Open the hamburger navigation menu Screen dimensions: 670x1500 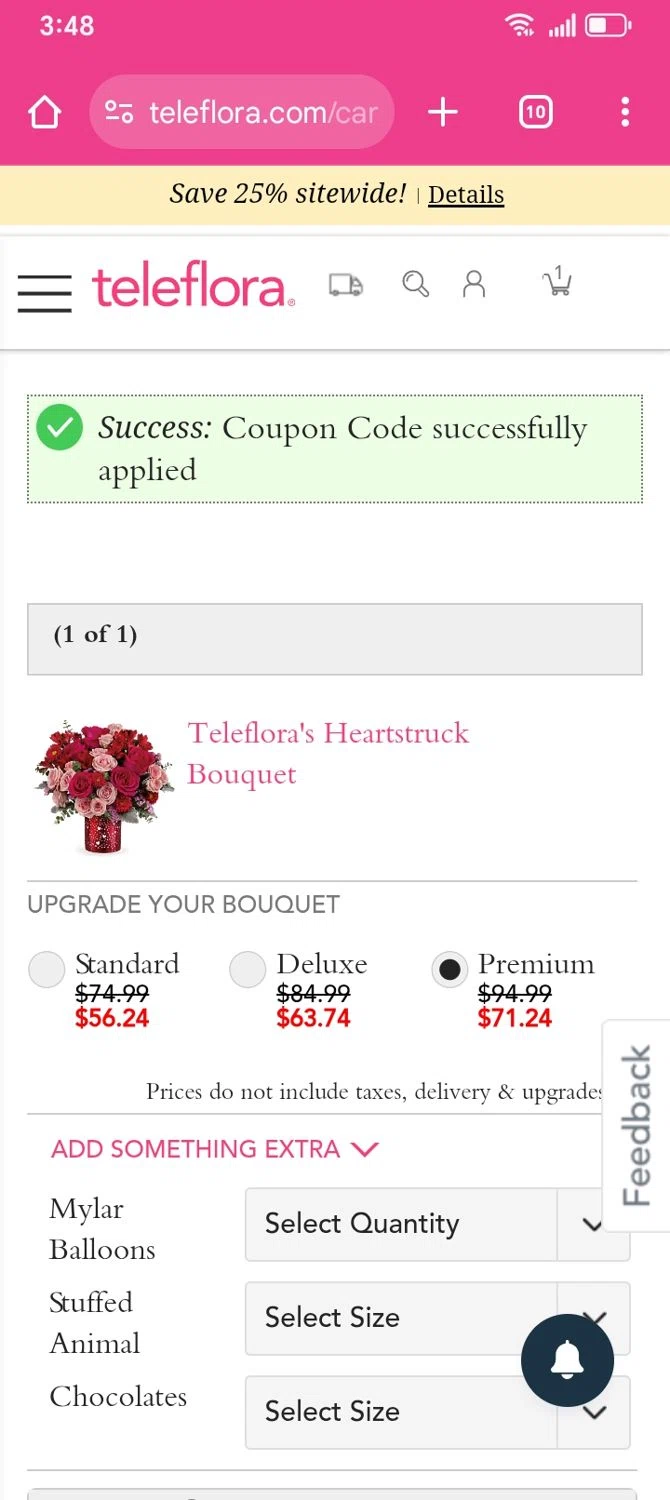(45, 293)
